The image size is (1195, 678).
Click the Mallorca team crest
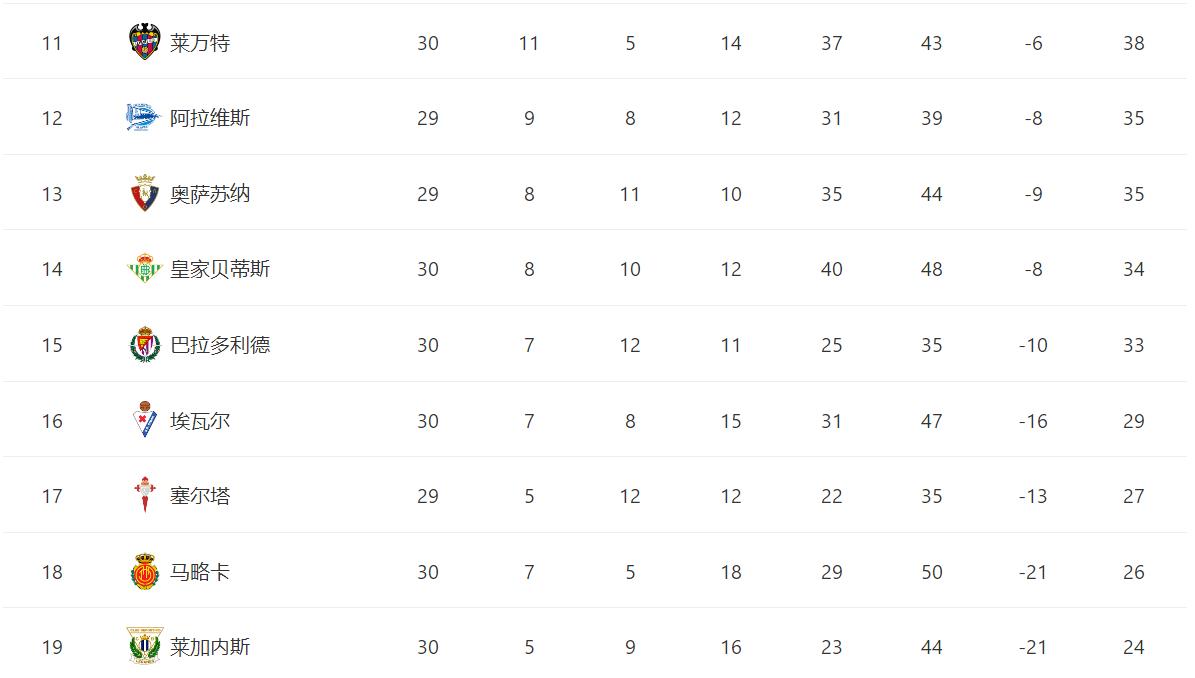(x=145, y=572)
